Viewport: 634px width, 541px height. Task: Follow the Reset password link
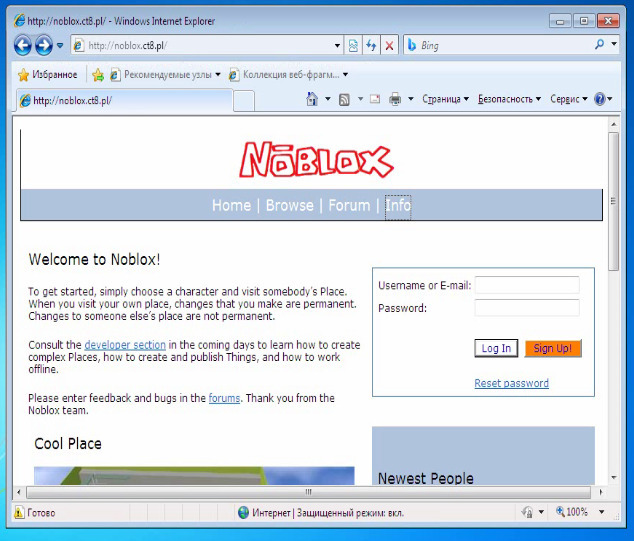point(511,383)
